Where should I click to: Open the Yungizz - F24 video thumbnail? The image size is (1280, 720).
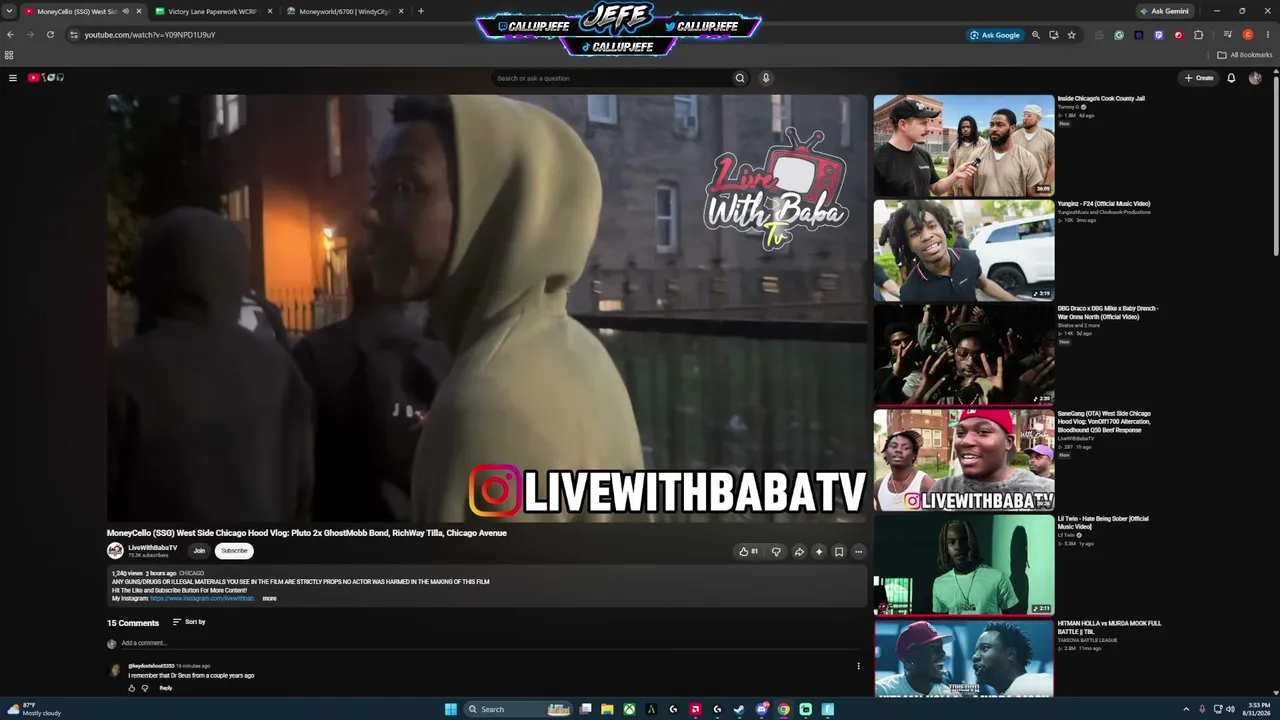964,250
